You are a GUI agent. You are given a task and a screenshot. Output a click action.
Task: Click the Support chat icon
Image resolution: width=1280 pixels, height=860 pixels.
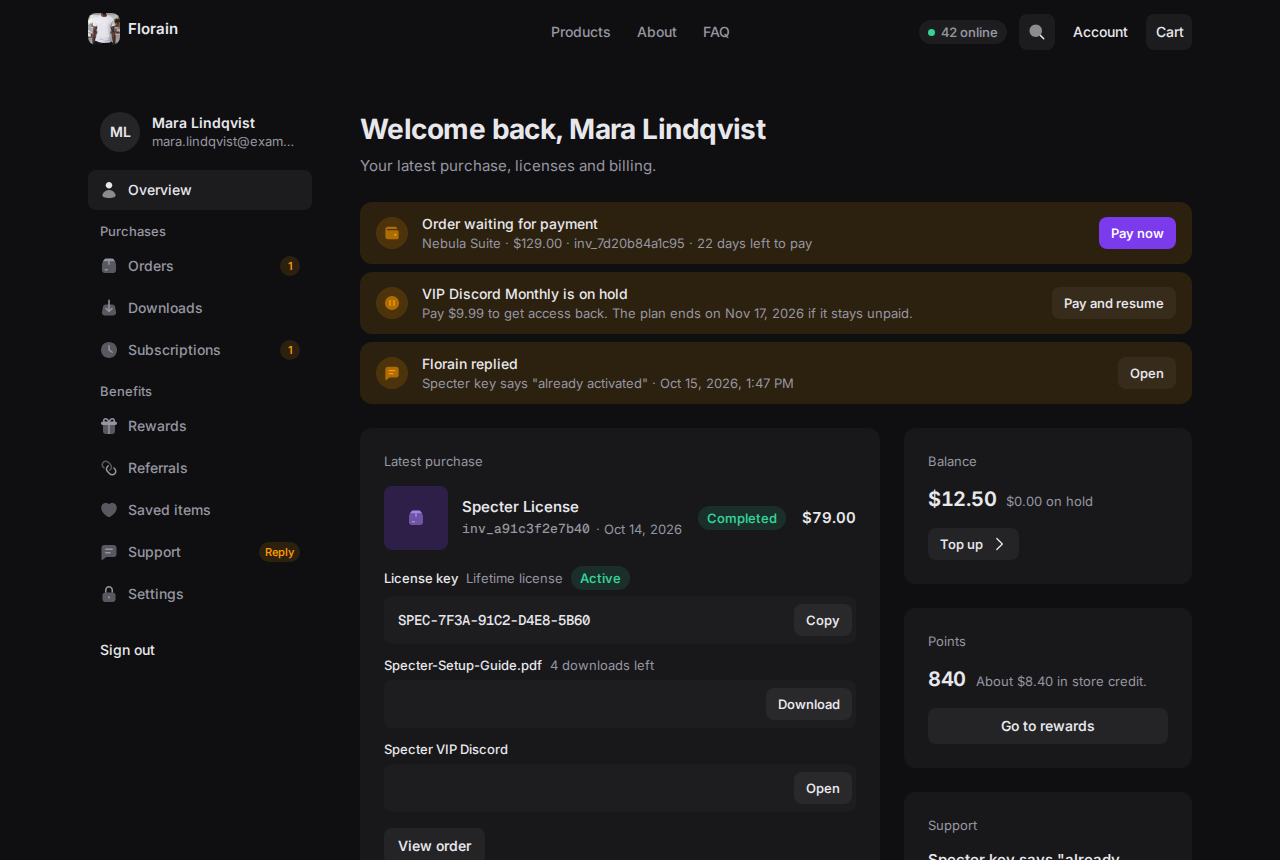109,552
